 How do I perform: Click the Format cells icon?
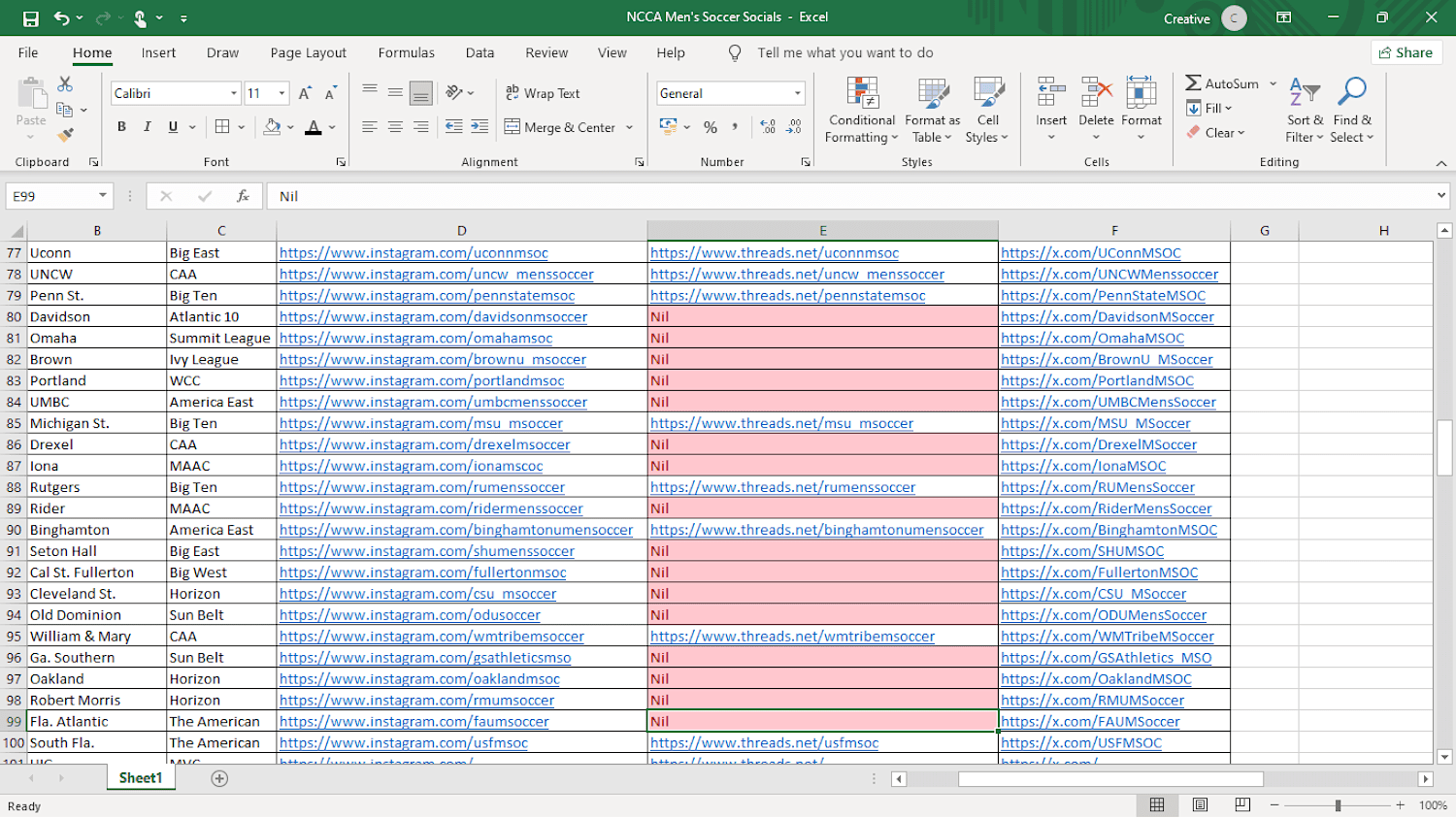(x=1141, y=93)
